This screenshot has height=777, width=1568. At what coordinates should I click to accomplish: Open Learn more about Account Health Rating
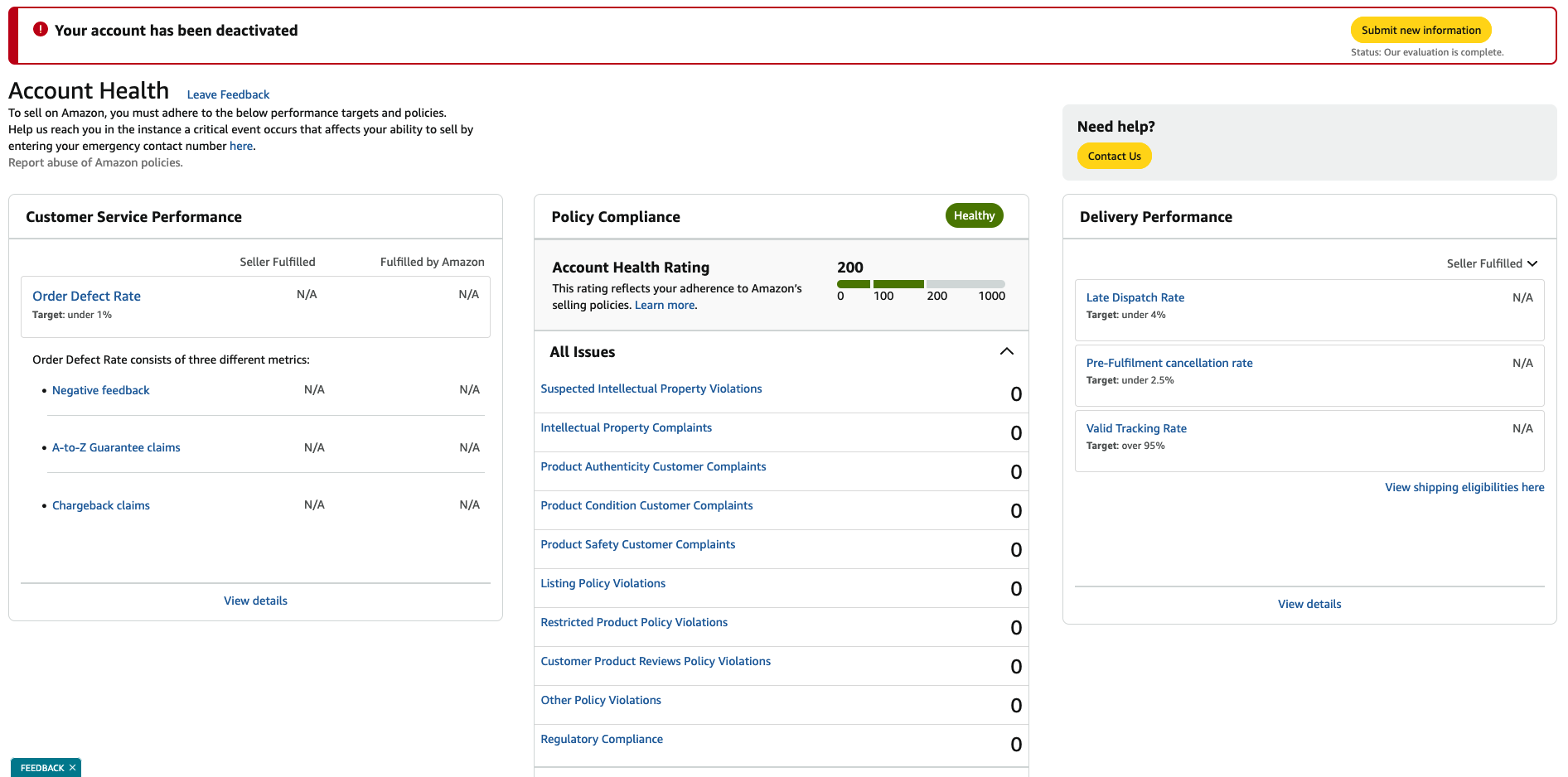665,305
